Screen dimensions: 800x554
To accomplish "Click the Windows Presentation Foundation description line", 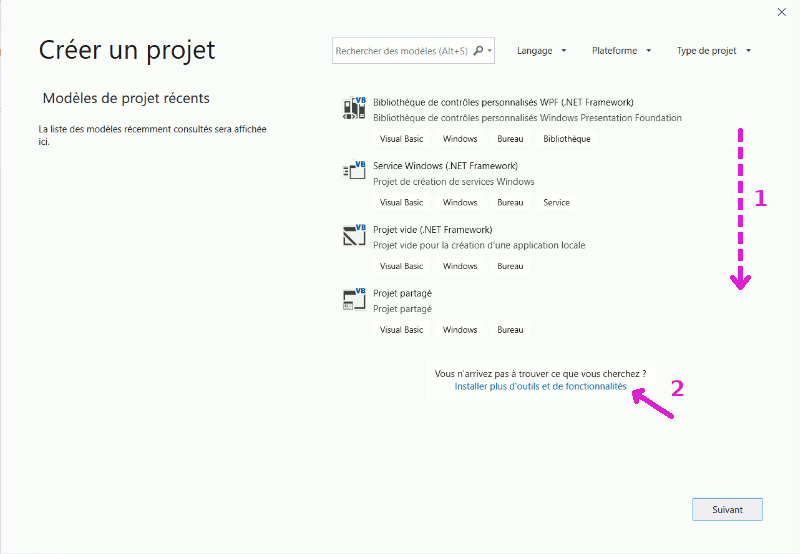I will pyautogui.click(x=527, y=118).
